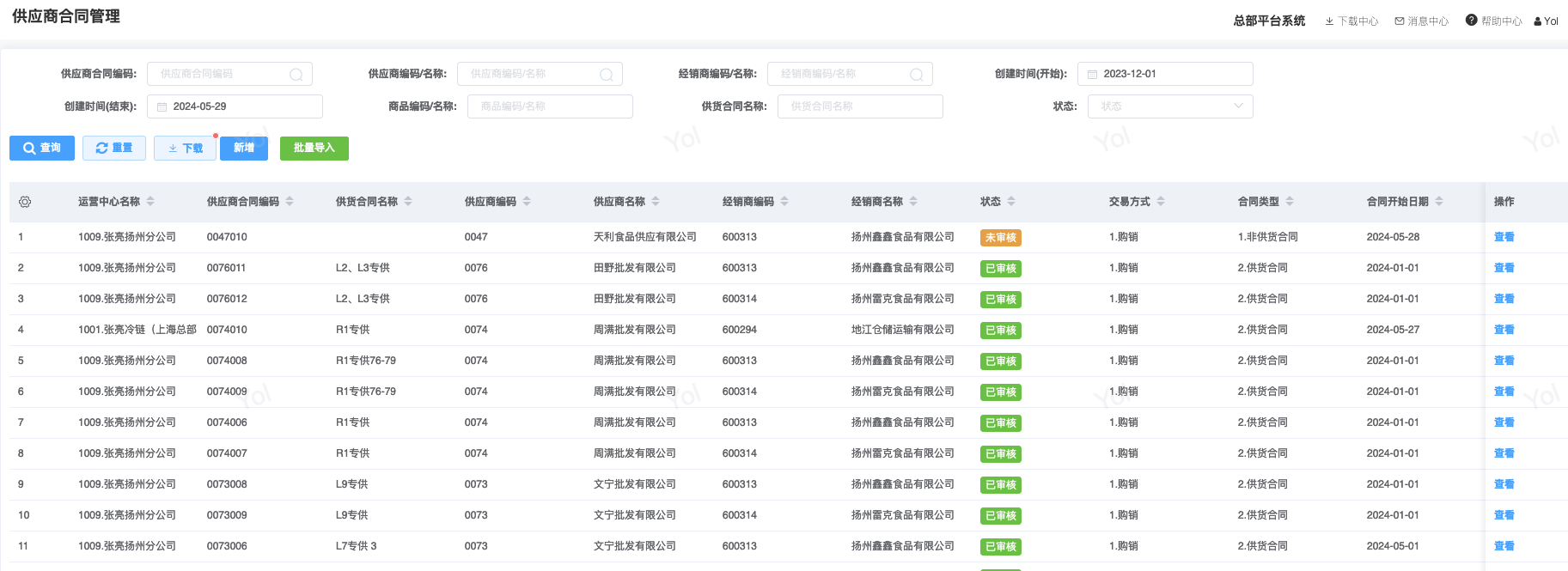Image resolution: width=1568 pixels, height=571 pixels.
Task: View contract 0047010 via 查看 link
Action: [1504, 237]
